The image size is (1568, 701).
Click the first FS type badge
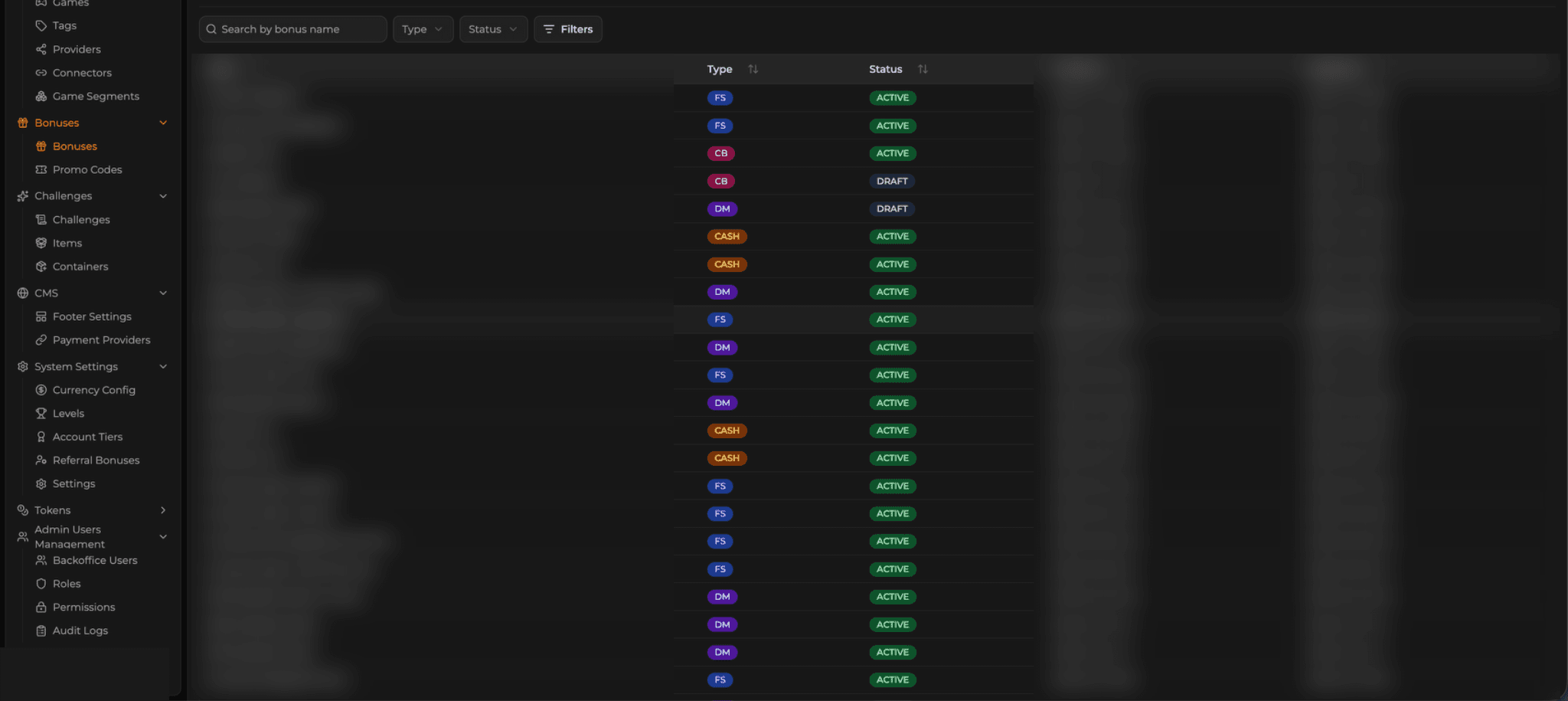(720, 98)
